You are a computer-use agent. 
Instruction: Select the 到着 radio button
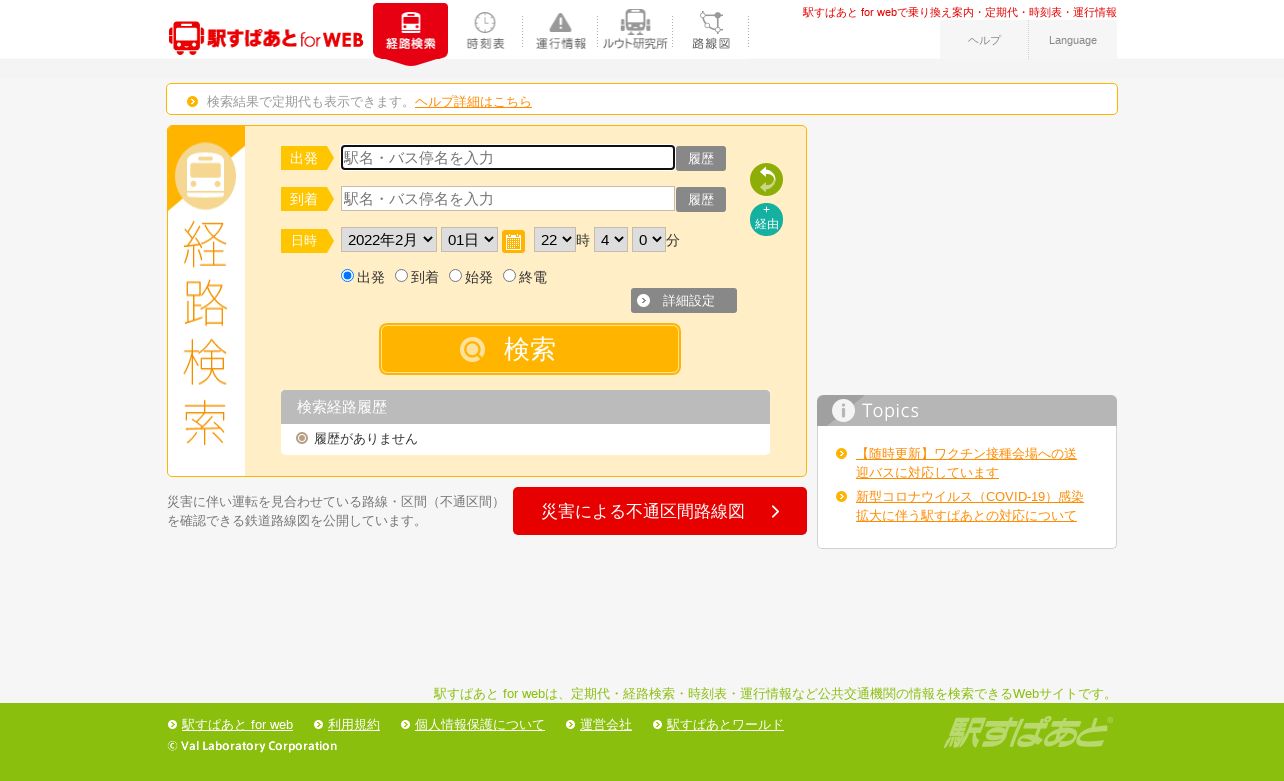click(401, 276)
